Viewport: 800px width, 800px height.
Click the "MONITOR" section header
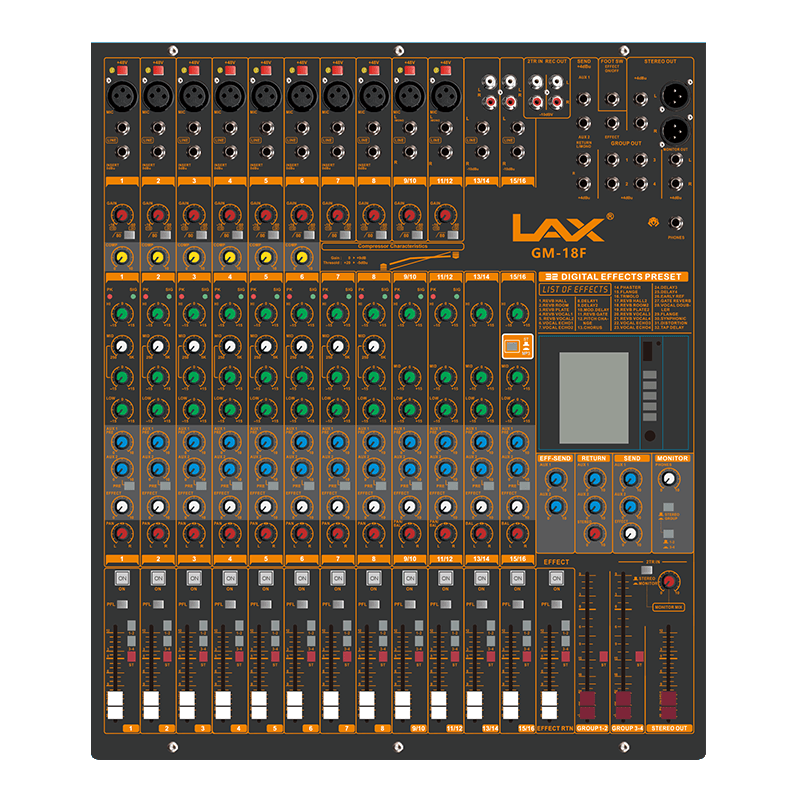pyautogui.click(x=672, y=458)
